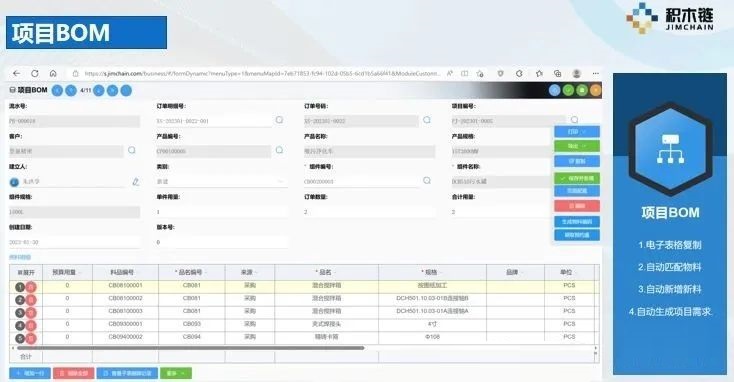The image size is (734, 382).
Task: Click the 品名 column header
Action: pyautogui.click(x=326, y=272)
